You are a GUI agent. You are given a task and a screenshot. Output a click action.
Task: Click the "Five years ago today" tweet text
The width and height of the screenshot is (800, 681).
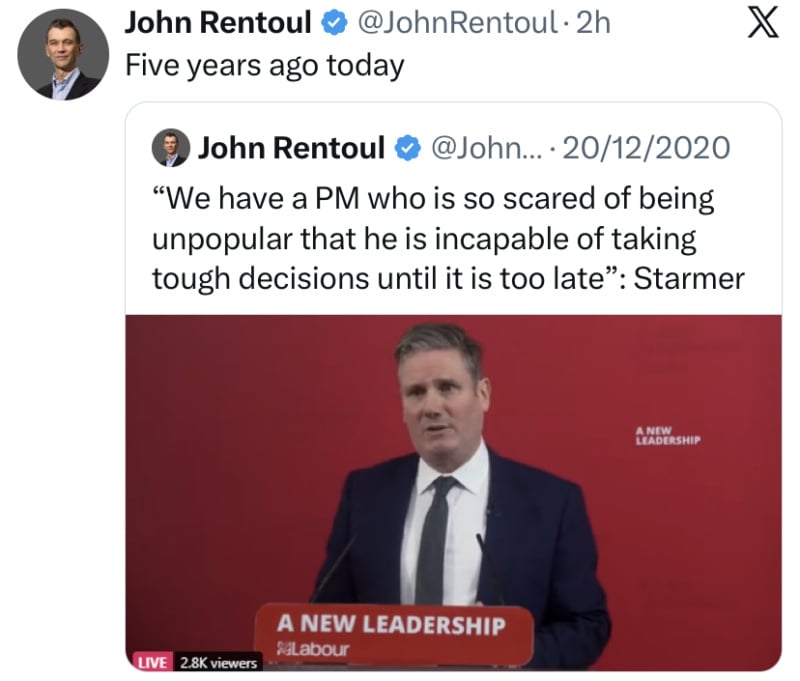pyautogui.click(x=265, y=66)
